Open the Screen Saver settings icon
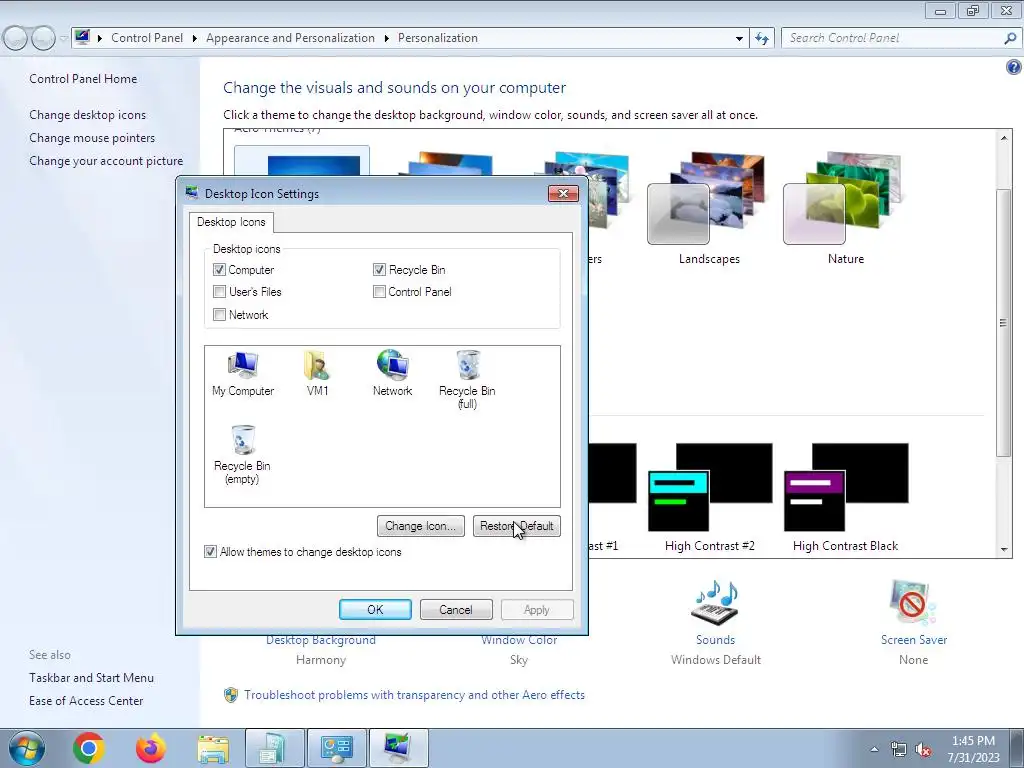 tap(913, 603)
